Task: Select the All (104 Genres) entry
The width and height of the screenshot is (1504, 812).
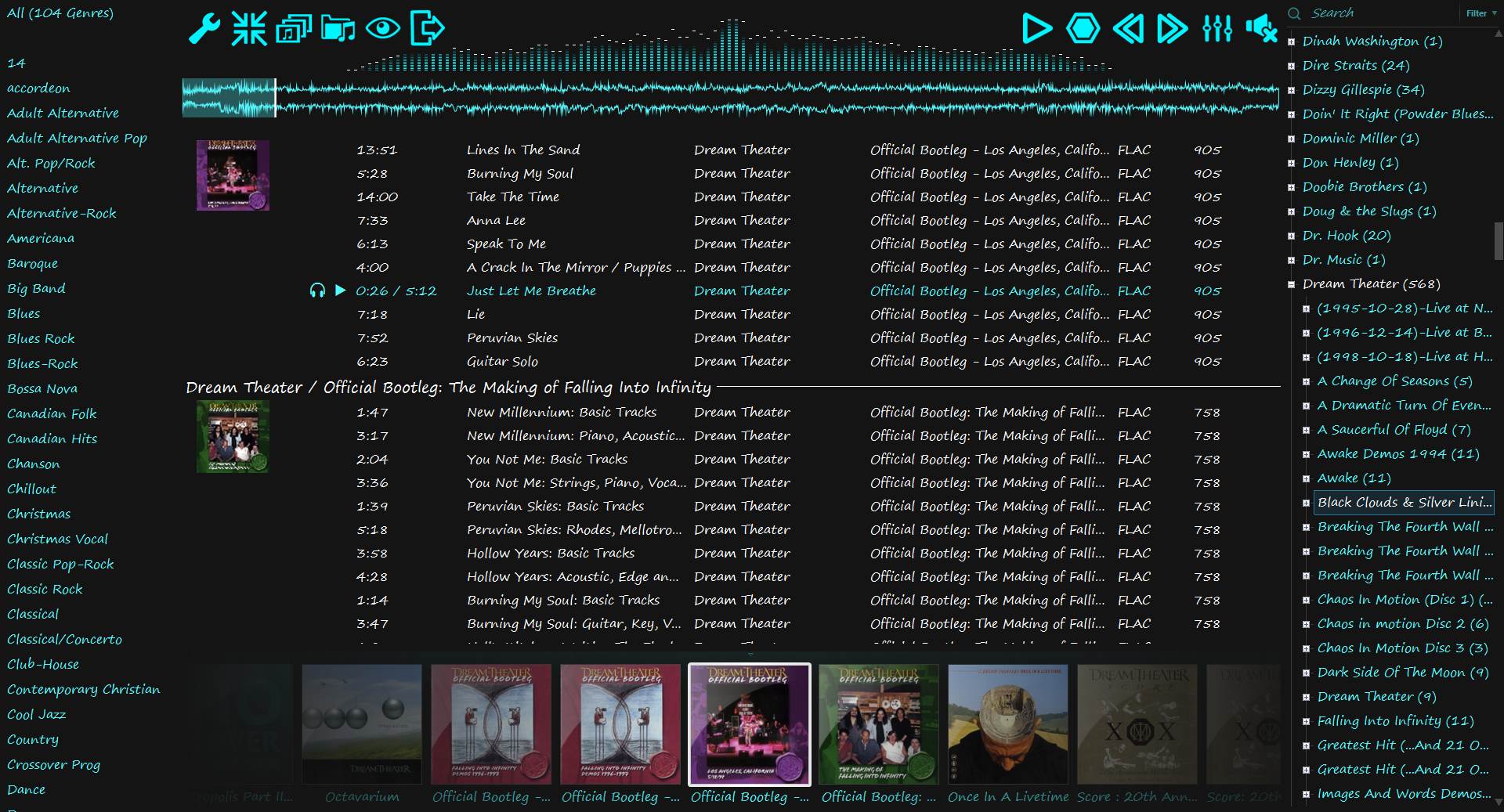Action: 60,13
